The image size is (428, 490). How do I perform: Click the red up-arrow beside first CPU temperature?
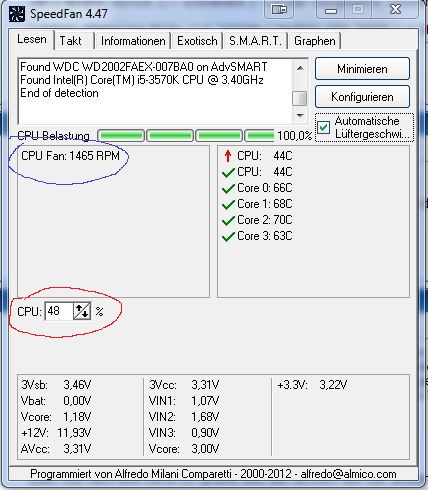pyautogui.click(x=228, y=156)
